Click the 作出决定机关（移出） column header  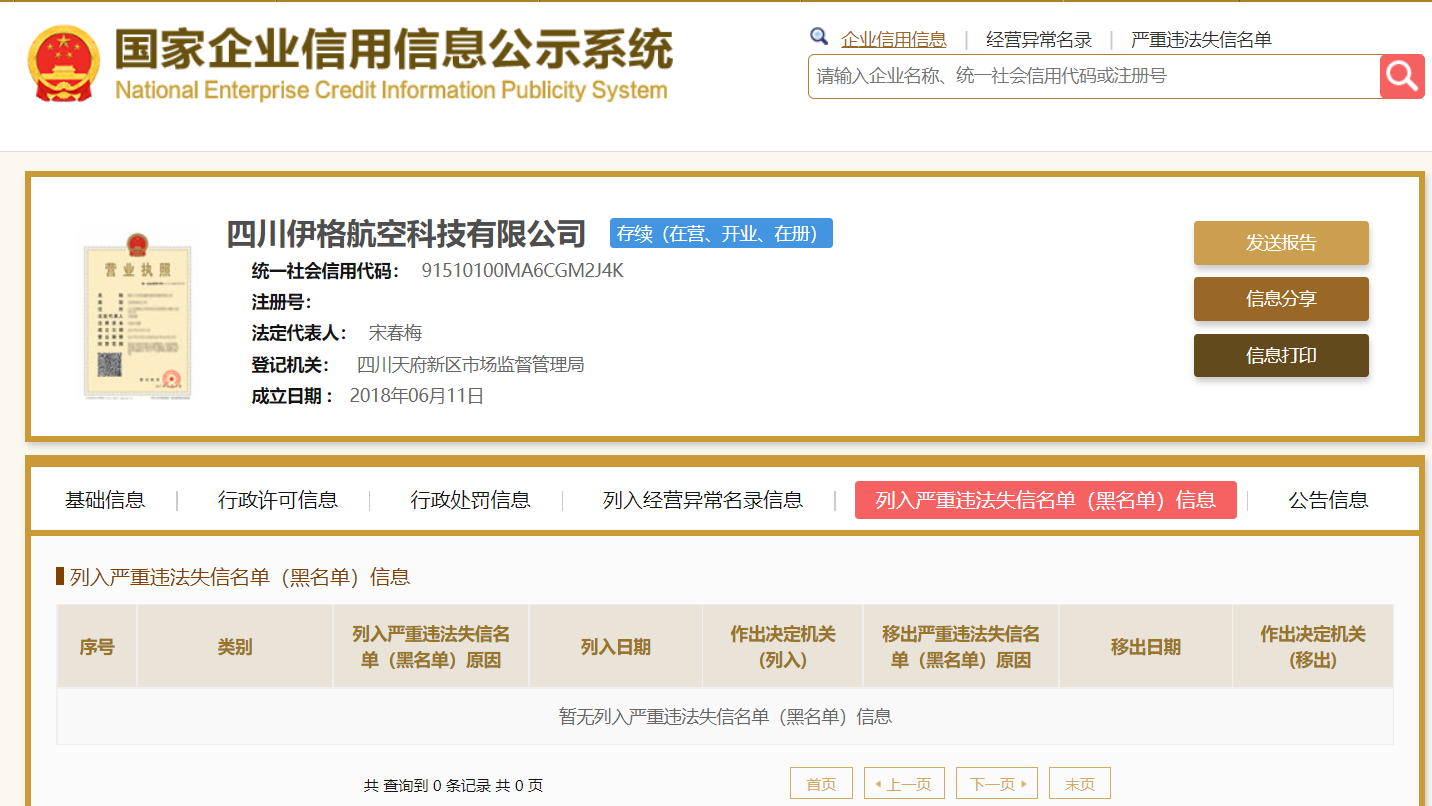1313,647
